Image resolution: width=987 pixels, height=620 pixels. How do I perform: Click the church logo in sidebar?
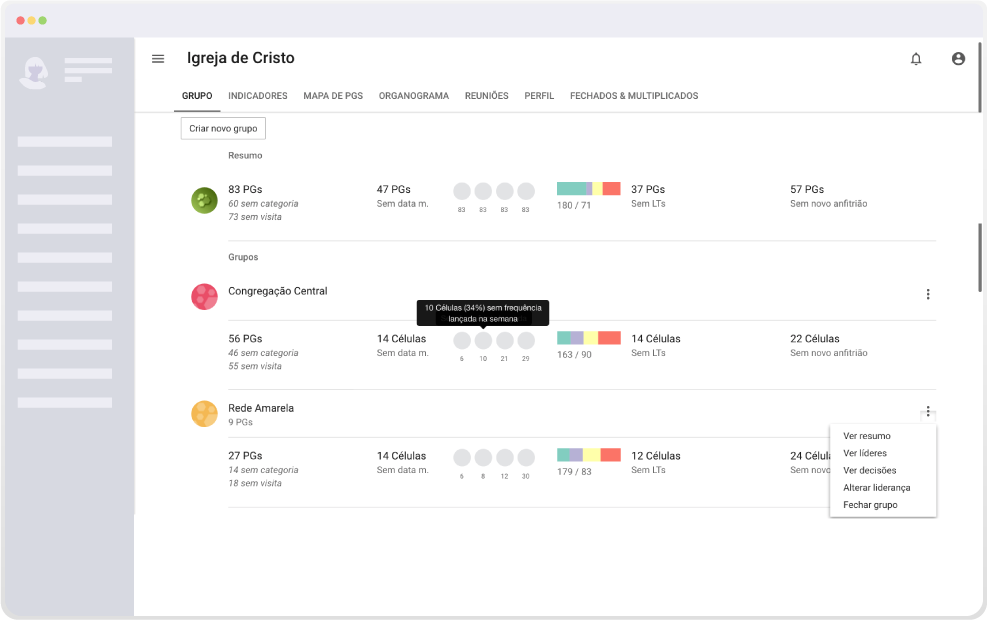pos(35,72)
